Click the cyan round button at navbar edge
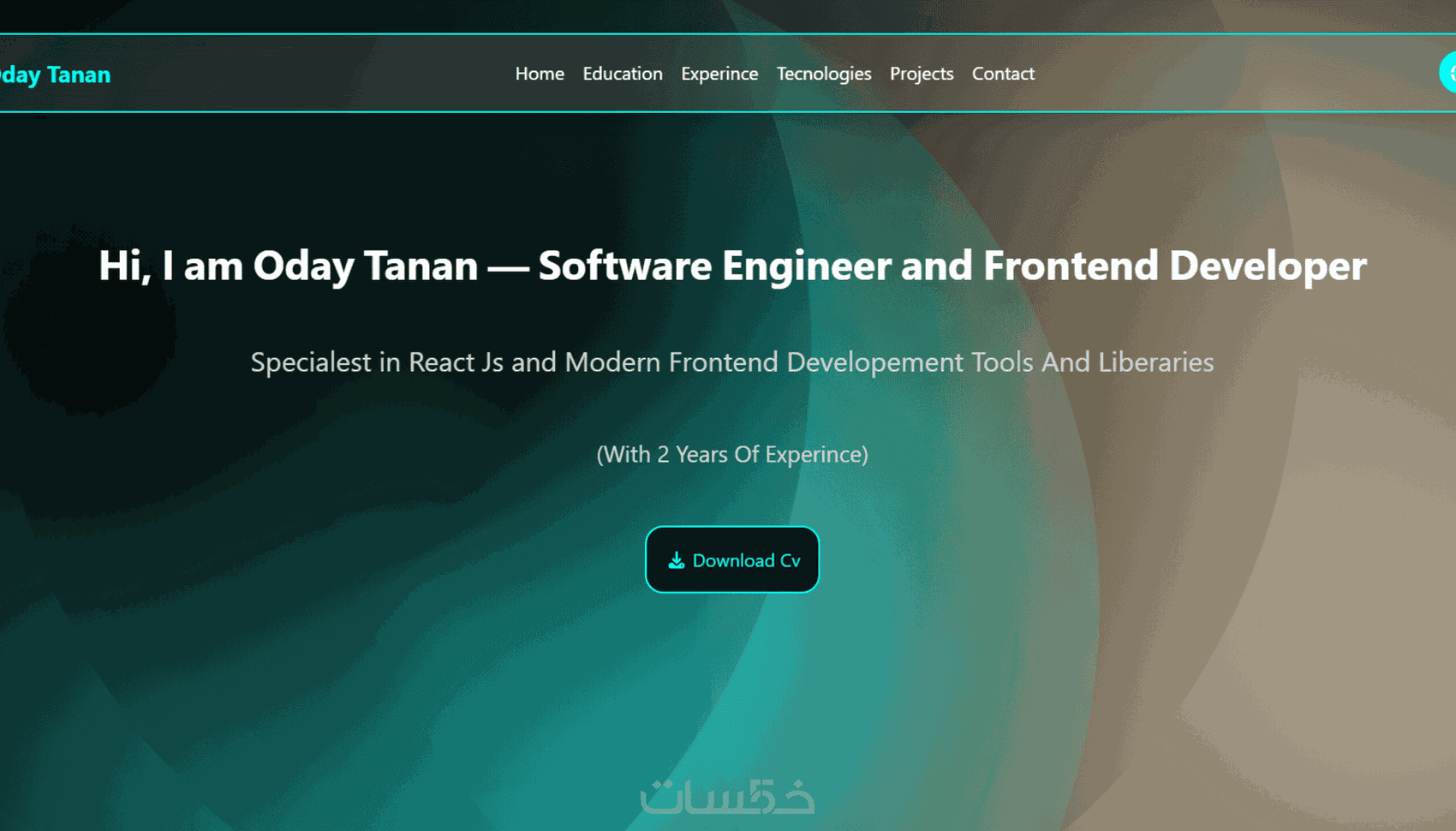The height and width of the screenshot is (831, 1456). (1447, 73)
